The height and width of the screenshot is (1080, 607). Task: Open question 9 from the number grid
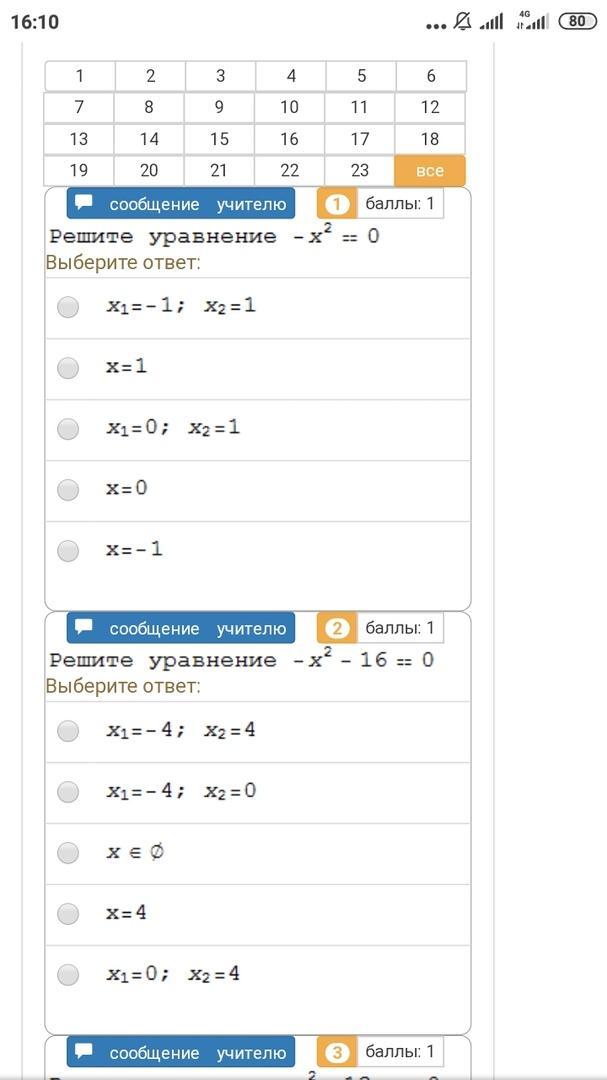click(219, 107)
